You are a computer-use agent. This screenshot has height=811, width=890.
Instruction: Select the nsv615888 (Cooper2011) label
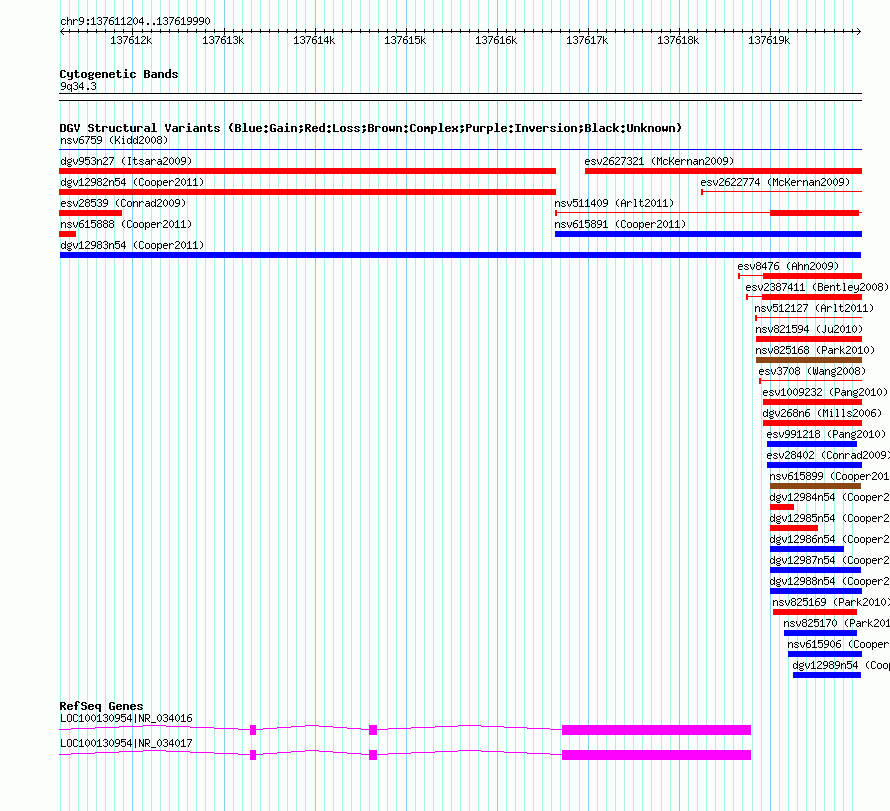126,224
